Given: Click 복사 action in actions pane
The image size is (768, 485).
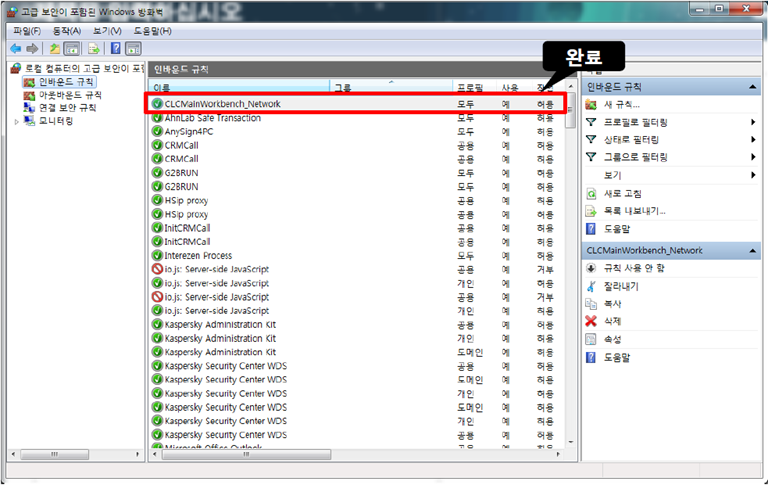Looking at the screenshot, I should click(612, 304).
